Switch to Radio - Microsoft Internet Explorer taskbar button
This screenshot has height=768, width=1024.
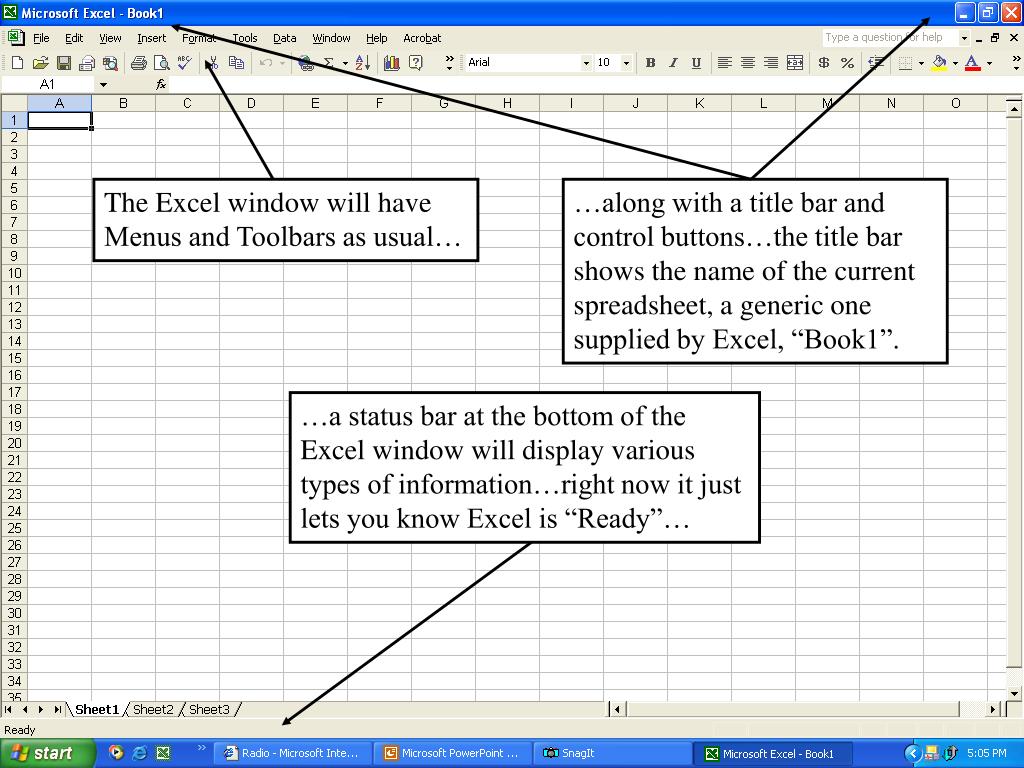click(294, 753)
